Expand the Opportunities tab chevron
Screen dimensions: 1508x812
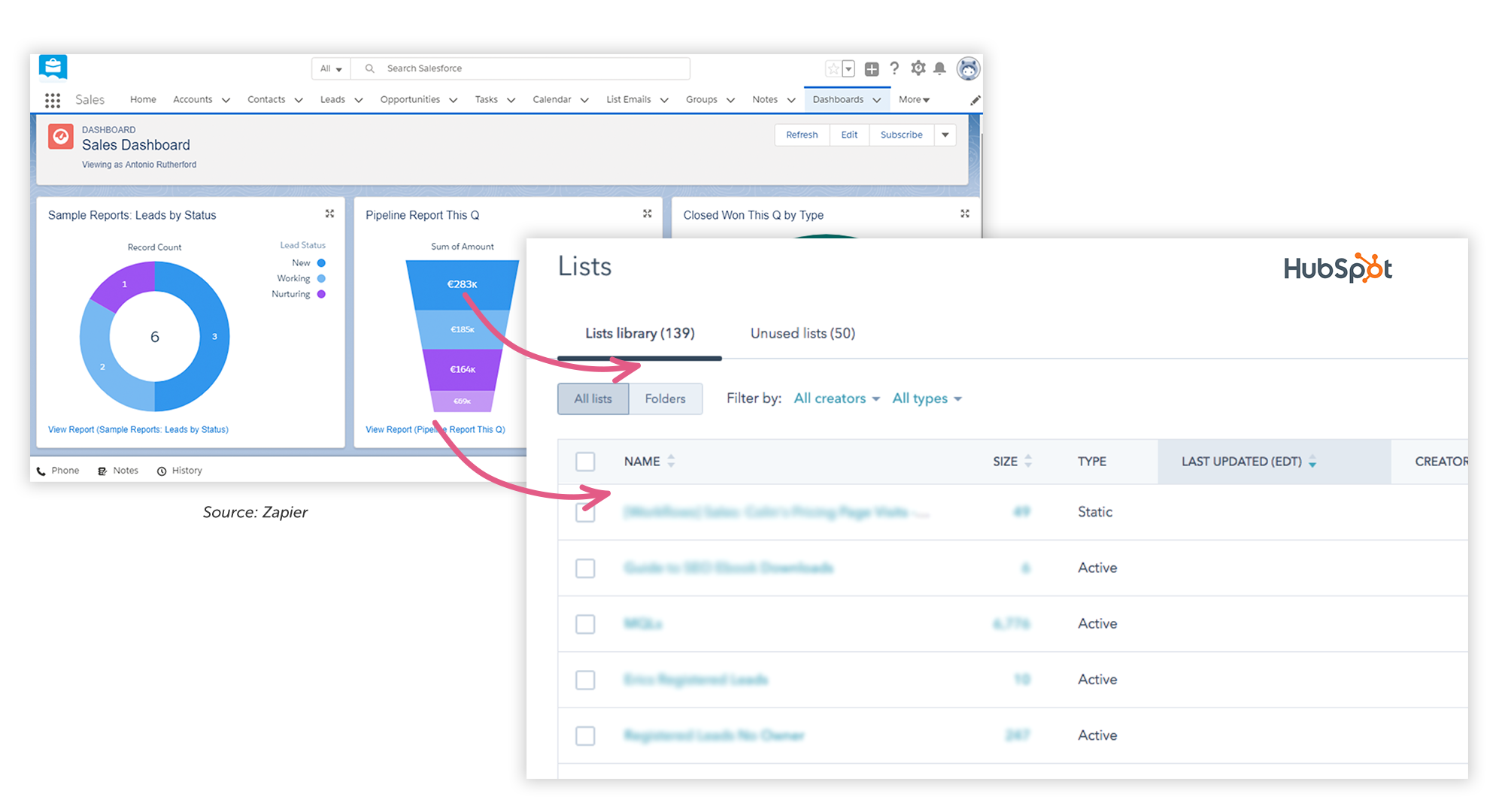(x=454, y=100)
